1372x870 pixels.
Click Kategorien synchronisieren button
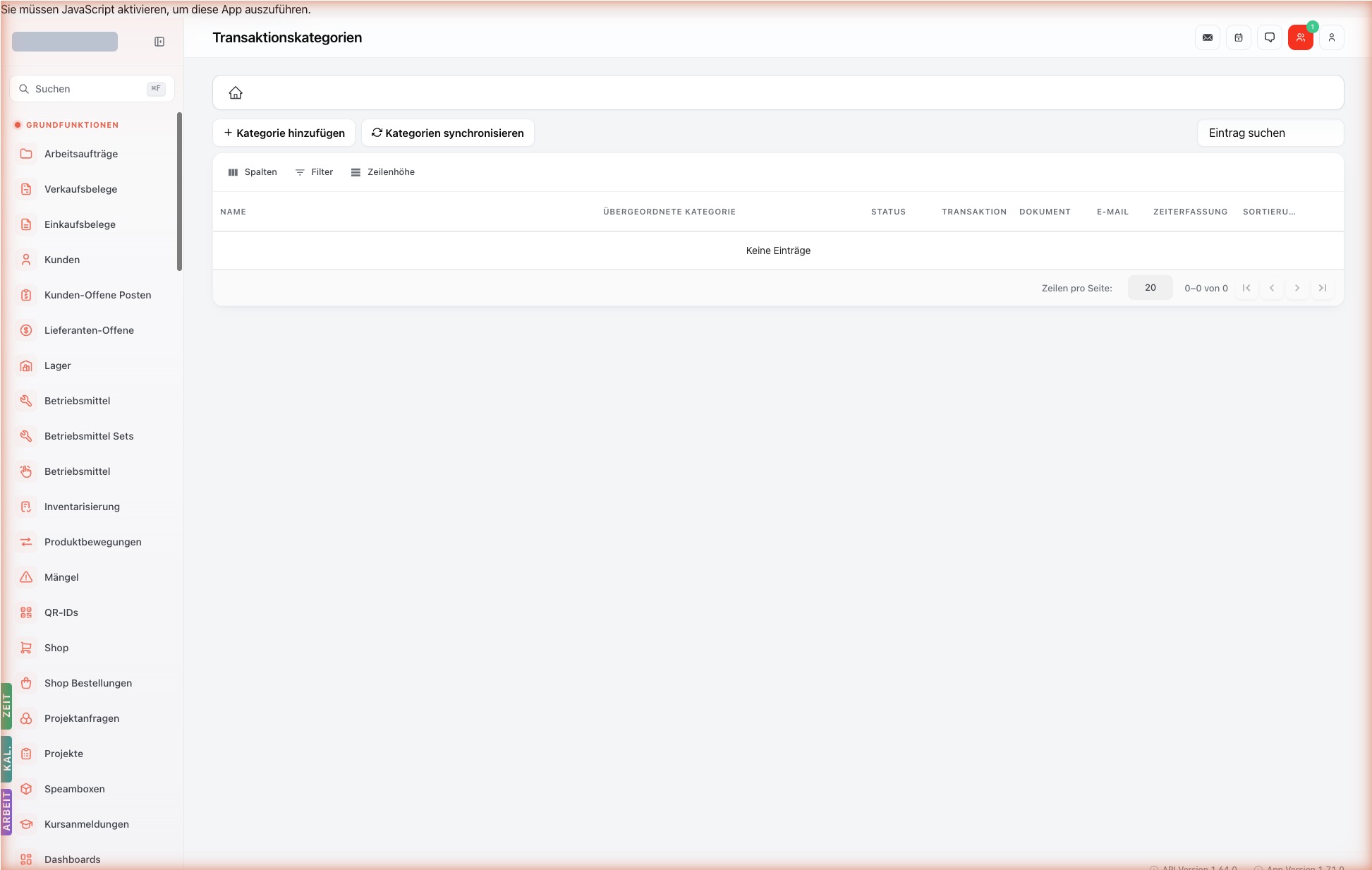(x=448, y=133)
